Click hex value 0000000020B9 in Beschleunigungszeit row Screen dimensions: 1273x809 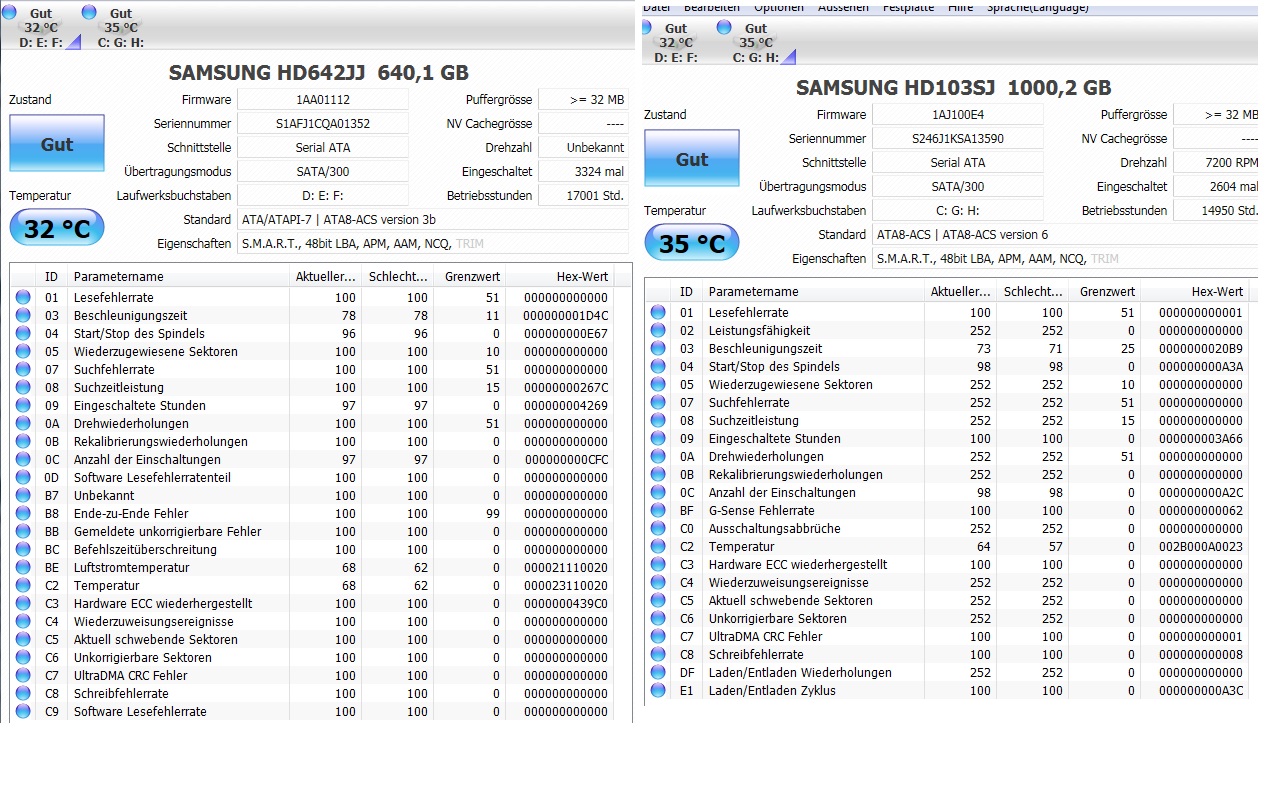coord(1201,348)
